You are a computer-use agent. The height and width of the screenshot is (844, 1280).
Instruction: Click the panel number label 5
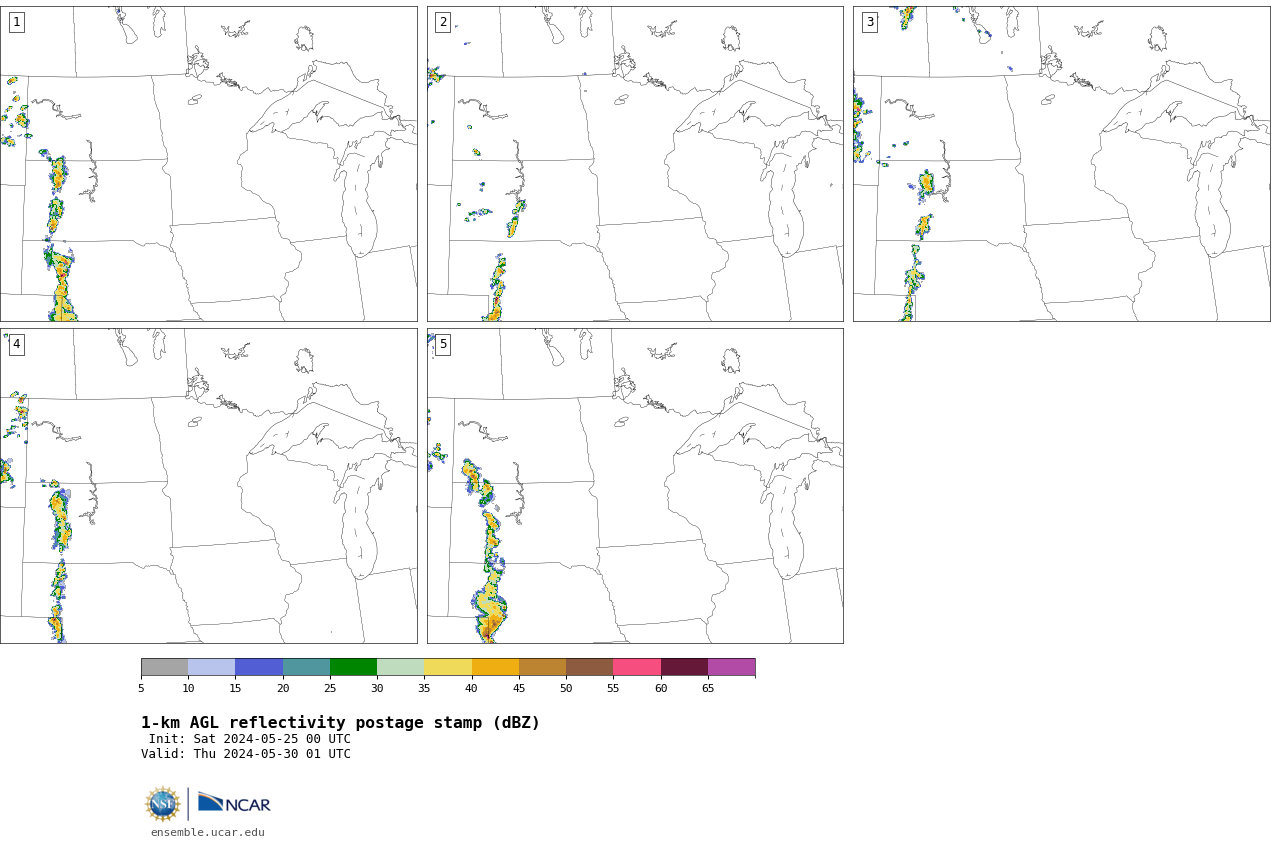[443, 344]
